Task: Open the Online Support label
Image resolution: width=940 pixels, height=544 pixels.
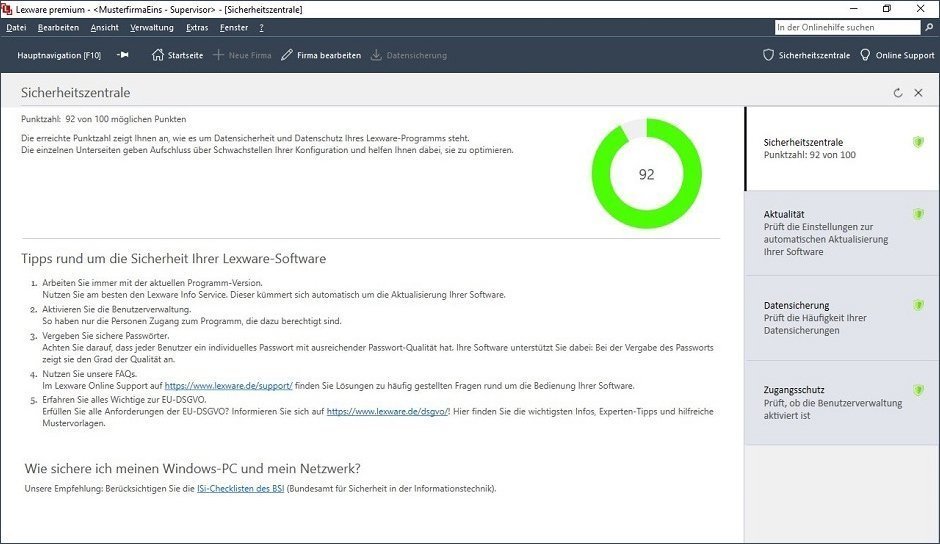Action: click(x=905, y=55)
